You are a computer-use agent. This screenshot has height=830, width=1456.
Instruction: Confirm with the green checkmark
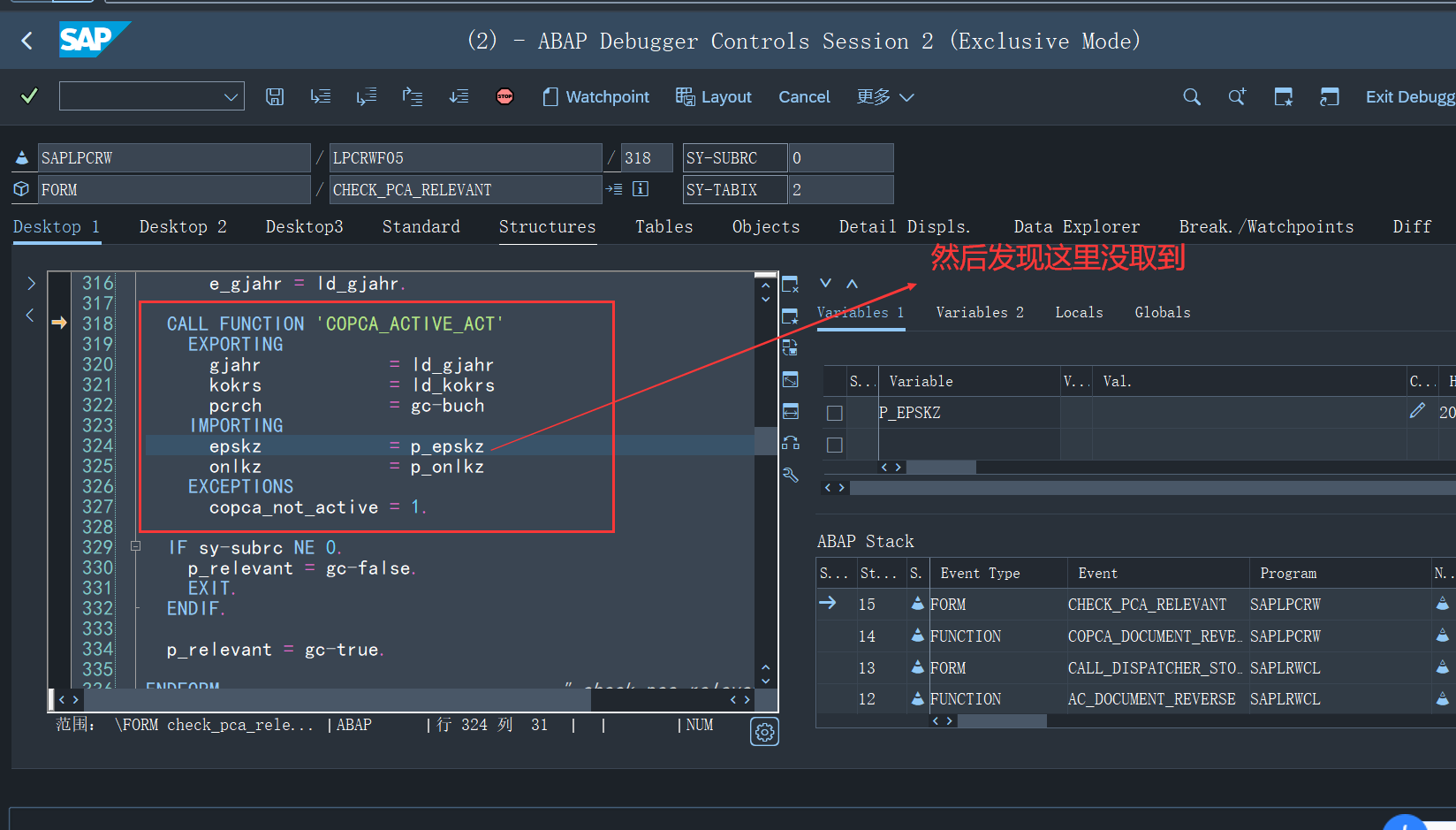29,95
